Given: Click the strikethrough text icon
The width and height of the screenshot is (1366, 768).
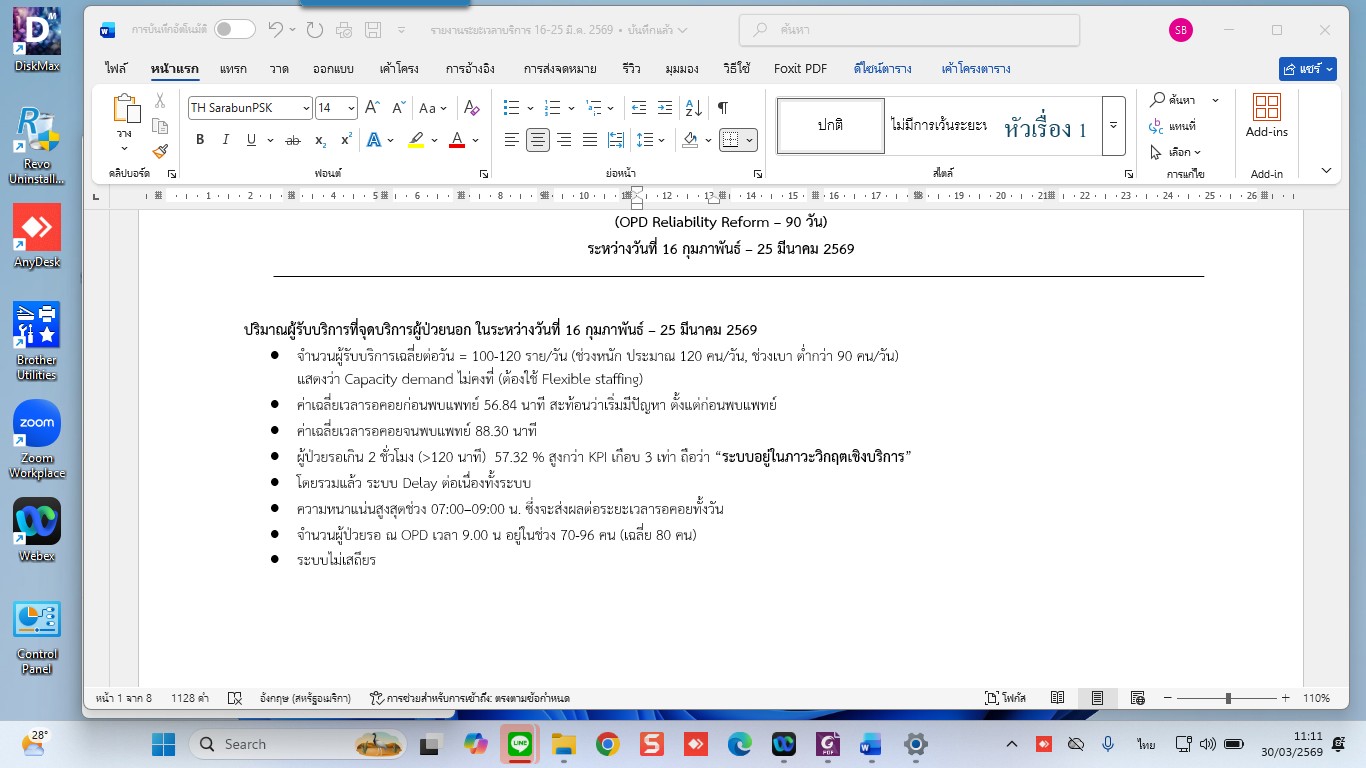Looking at the screenshot, I should pyautogui.click(x=293, y=140).
